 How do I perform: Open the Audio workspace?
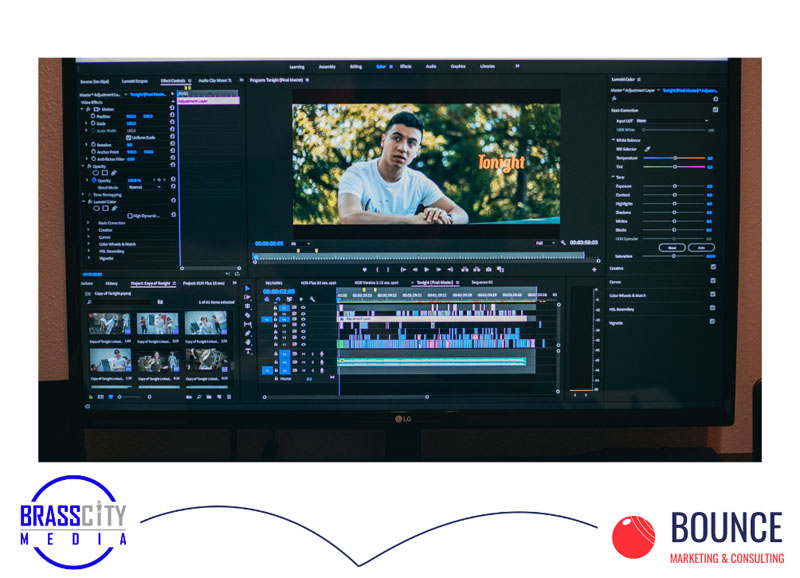point(431,66)
